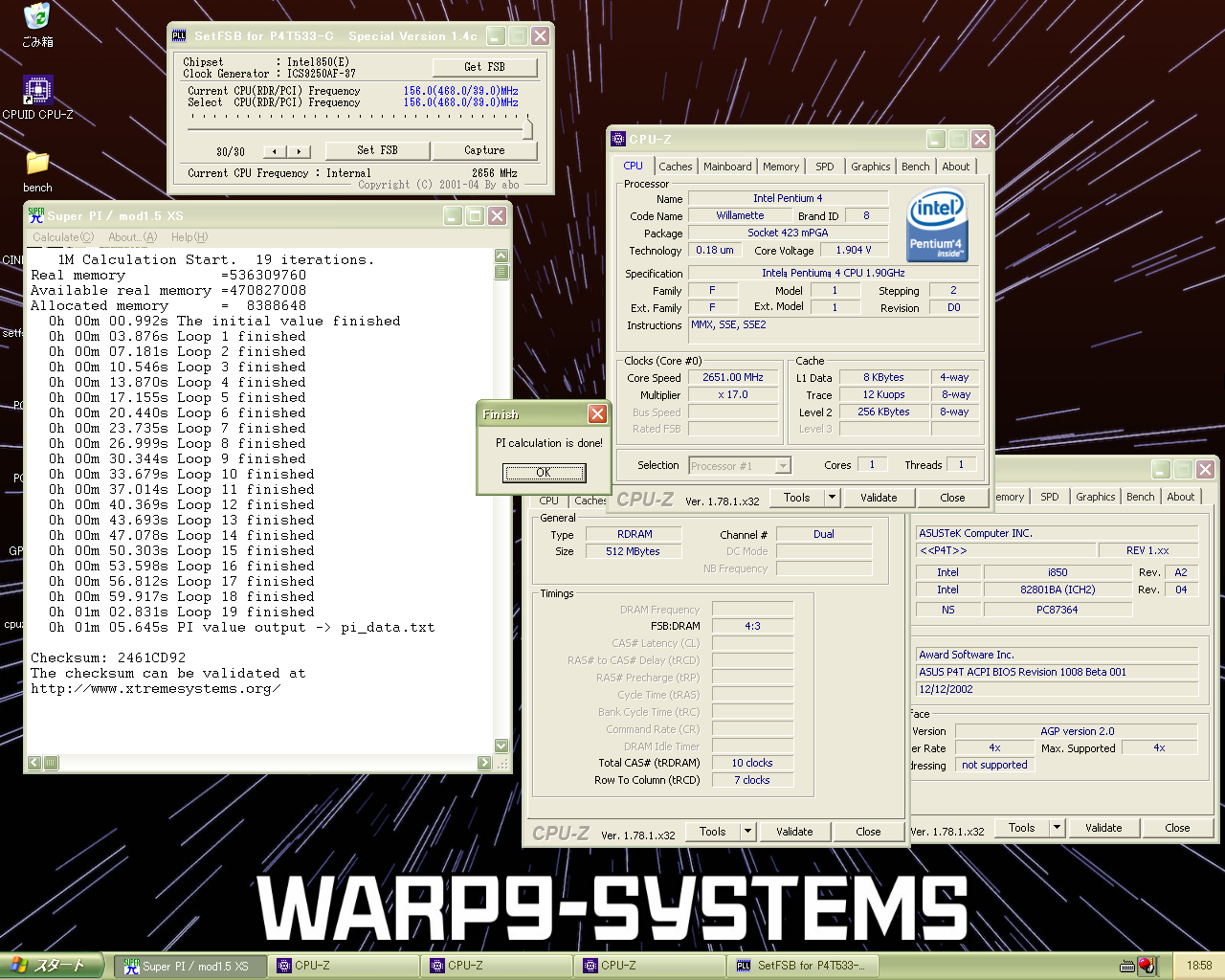Open the Help menu in Super PI
This screenshot has height=980, width=1225.
coord(189,237)
